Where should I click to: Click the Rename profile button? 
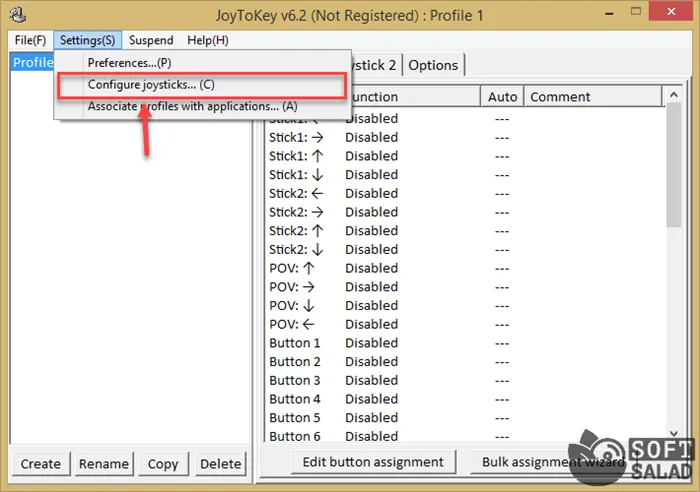point(104,464)
